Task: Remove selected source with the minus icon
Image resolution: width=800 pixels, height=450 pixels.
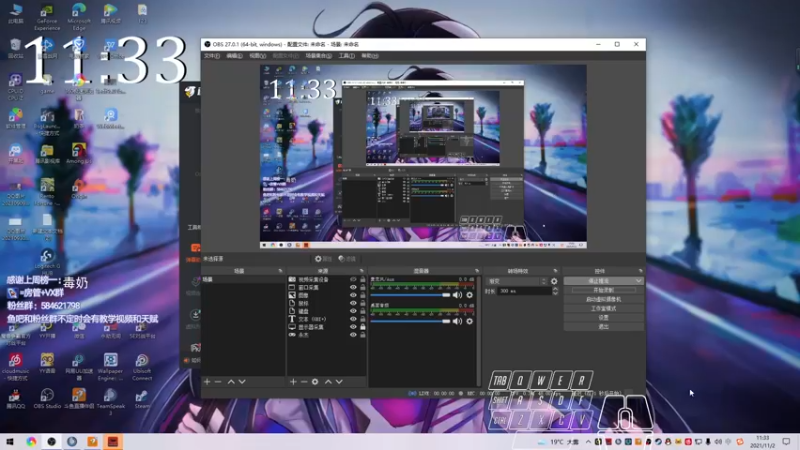Action: coord(304,382)
